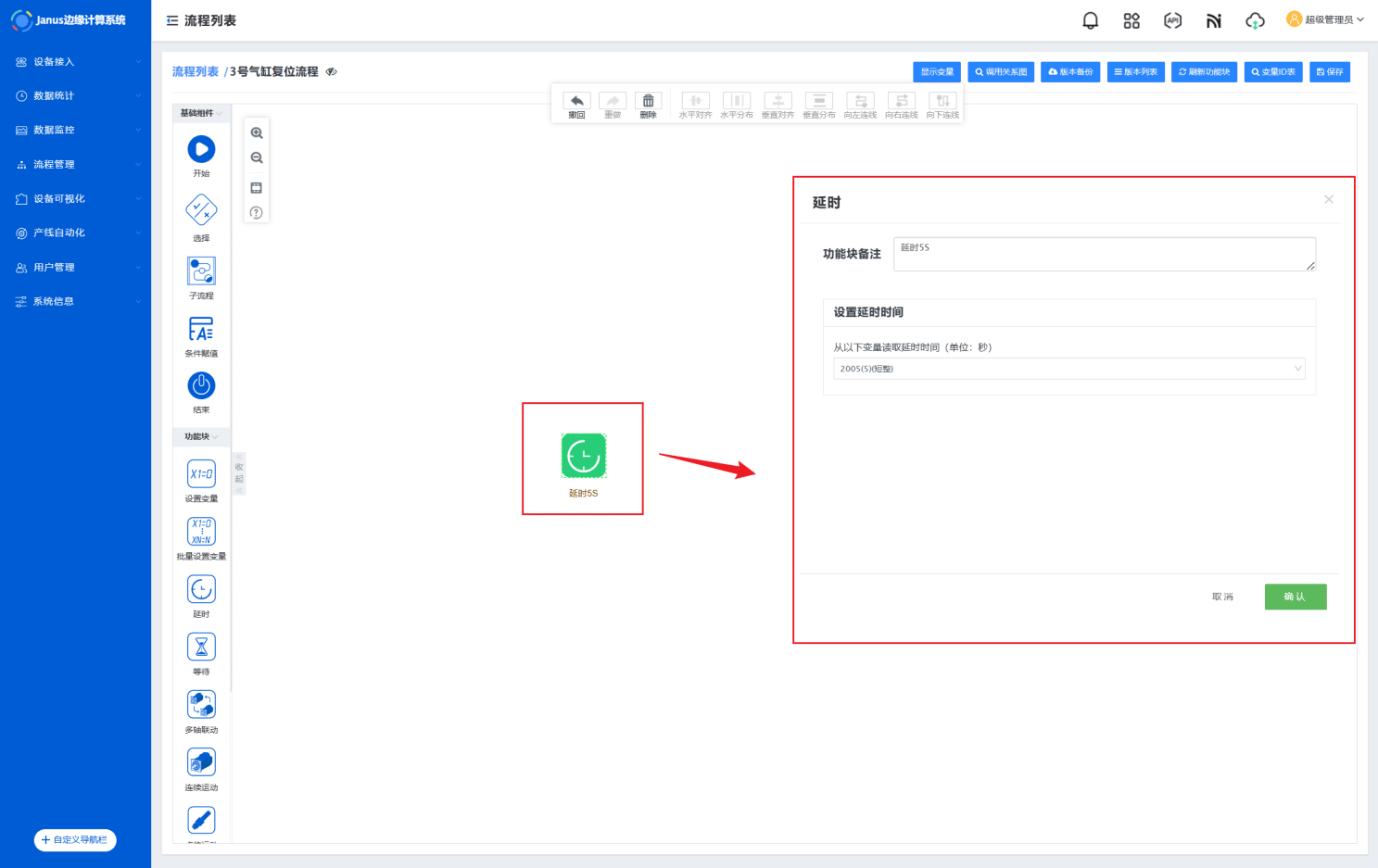Select the 等待 hourglass function block
The image size is (1378, 868).
pos(201,647)
